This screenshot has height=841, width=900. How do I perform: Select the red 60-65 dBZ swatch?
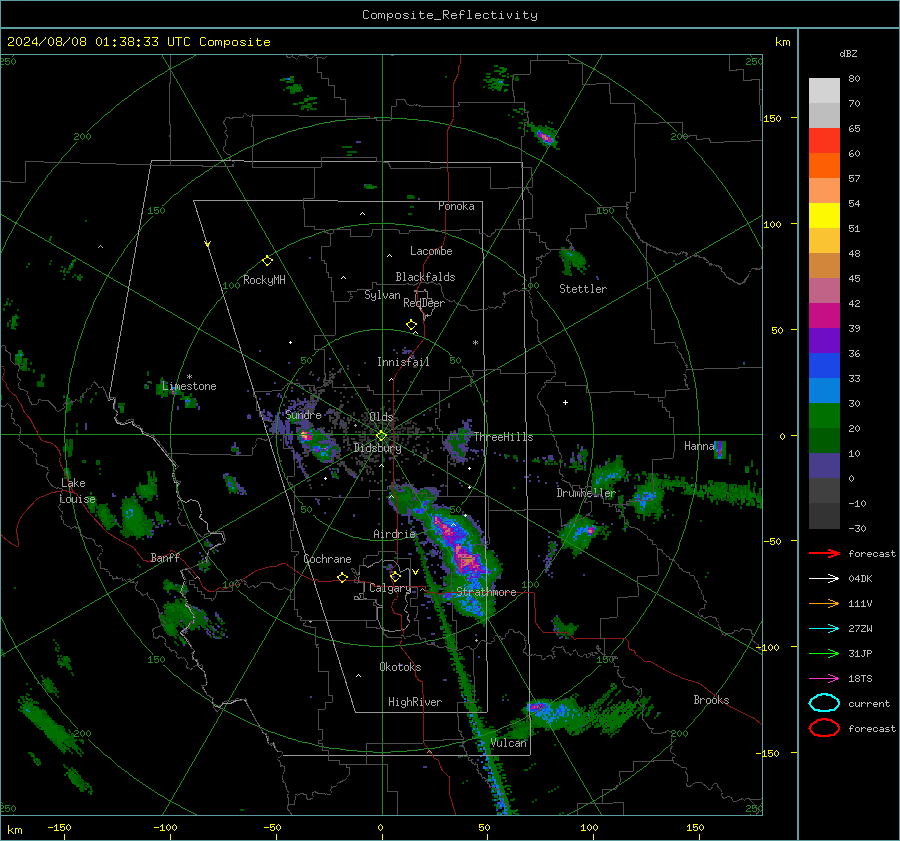tap(824, 141)
